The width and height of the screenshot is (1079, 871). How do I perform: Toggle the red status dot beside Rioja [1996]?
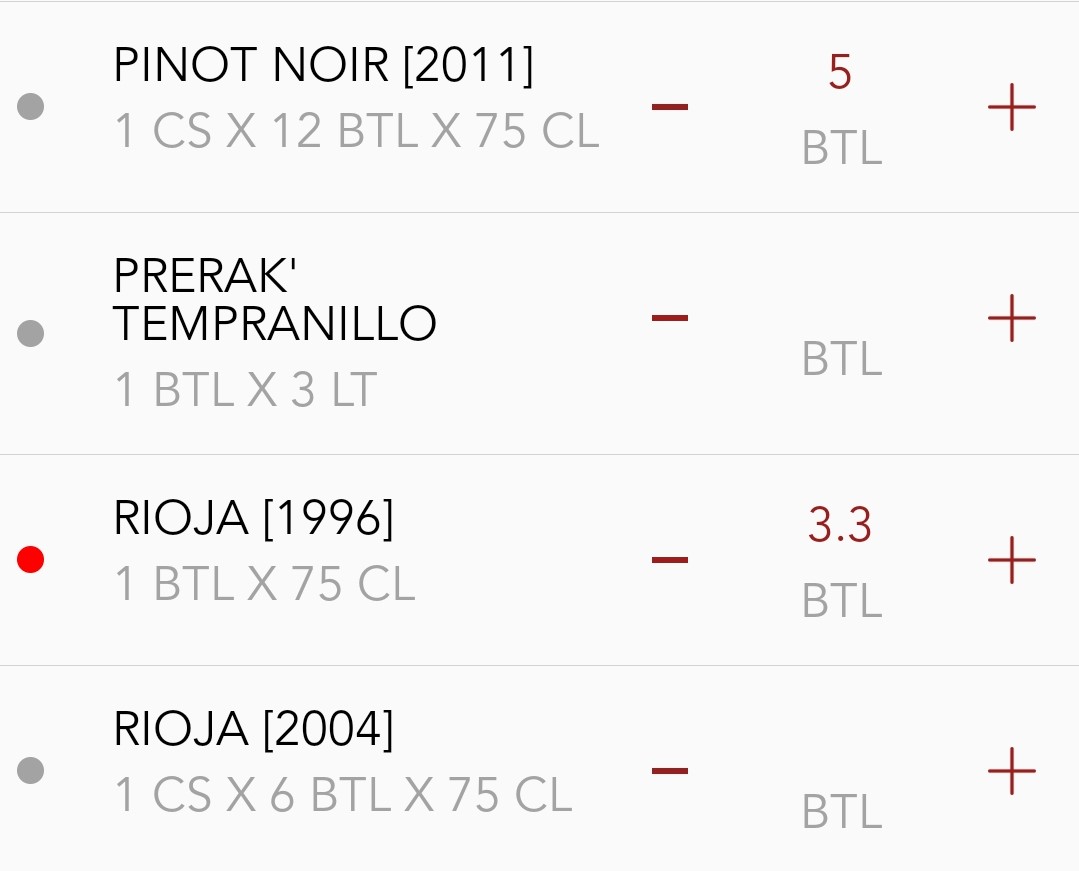(x=31, y=560)
